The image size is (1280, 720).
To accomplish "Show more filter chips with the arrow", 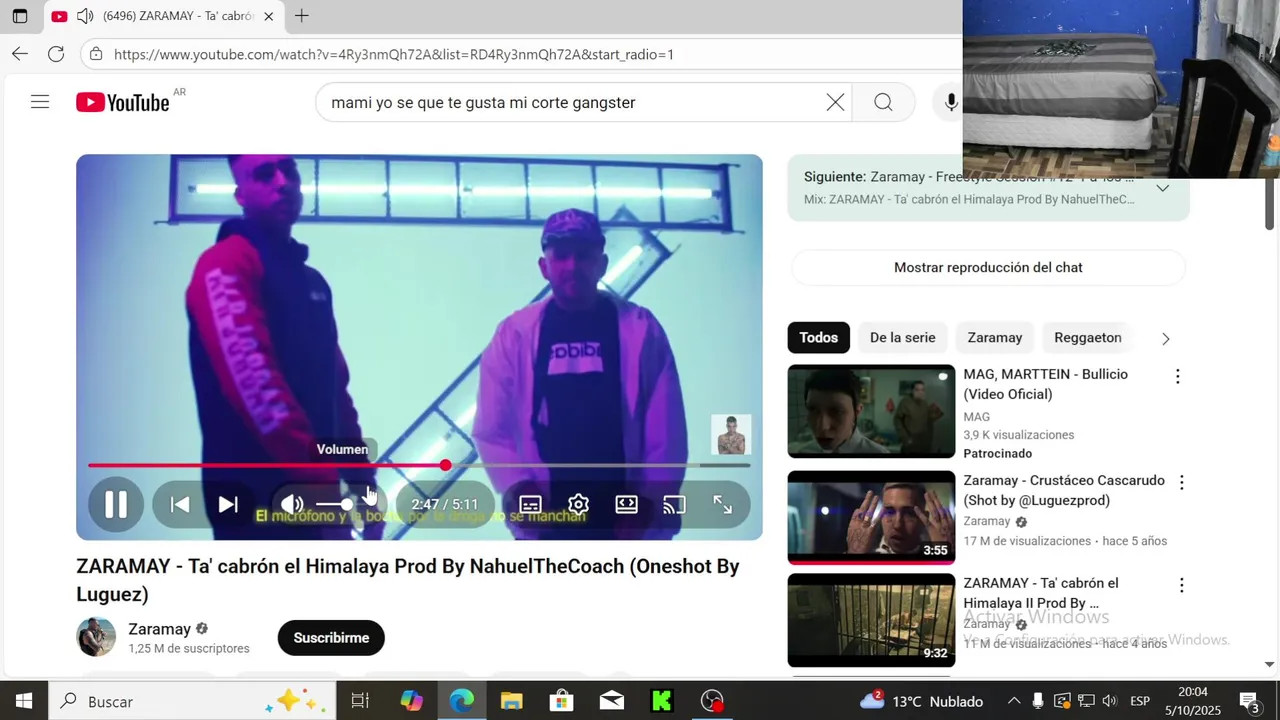I will click(1165, 339).
